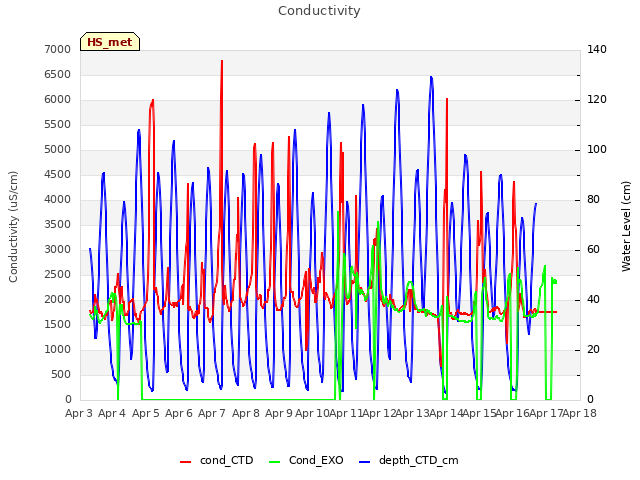Click the Cond_EXO legend label
Image resolution: width=640 pixels, height=480 pixels.
[316, 460]
